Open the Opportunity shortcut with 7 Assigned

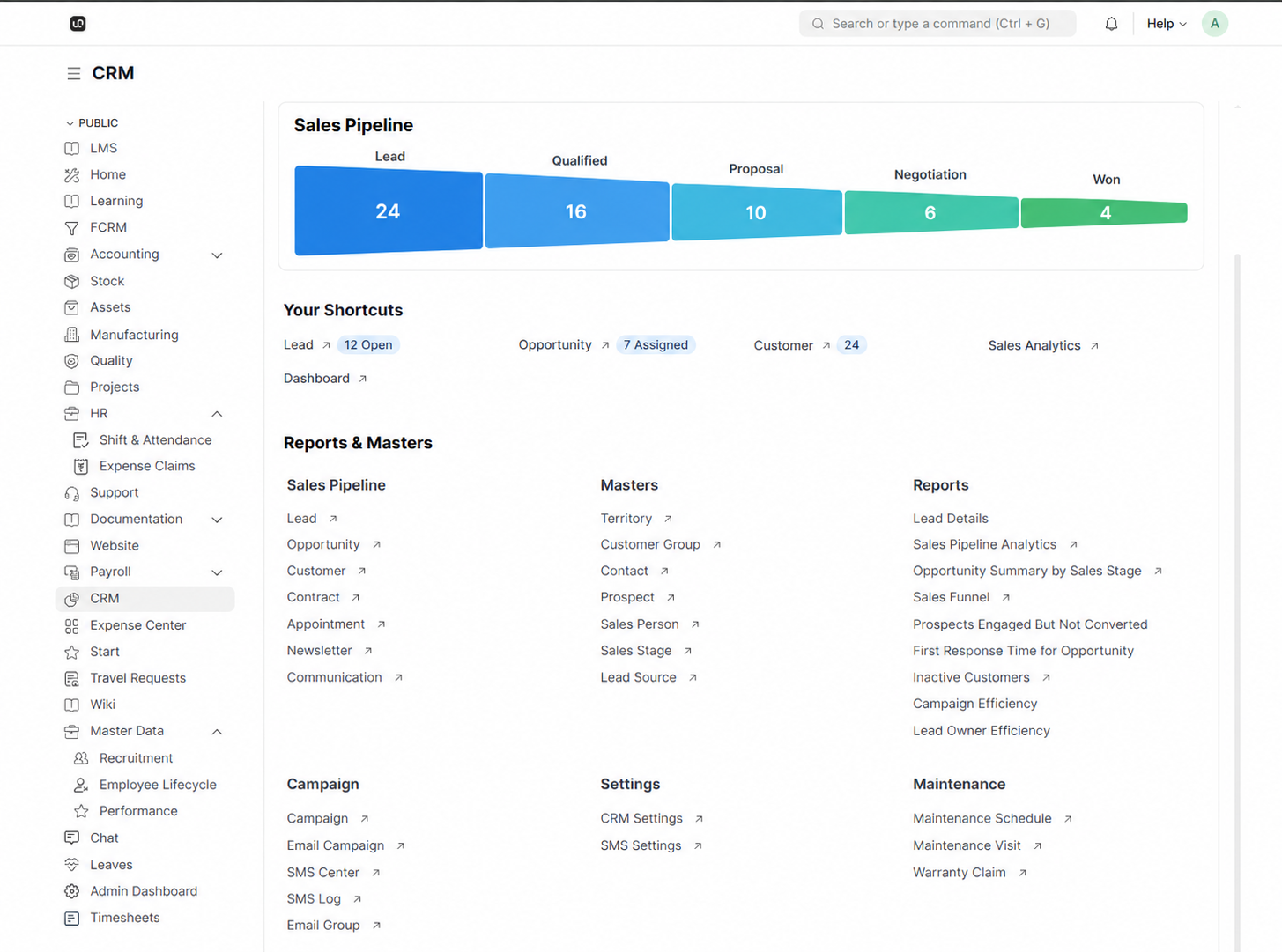(564, 345)
